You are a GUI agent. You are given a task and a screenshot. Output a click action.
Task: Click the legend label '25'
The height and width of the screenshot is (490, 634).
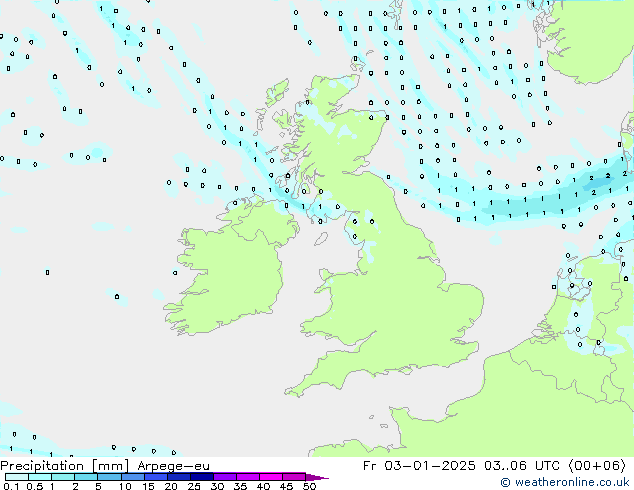pos(194,486)
